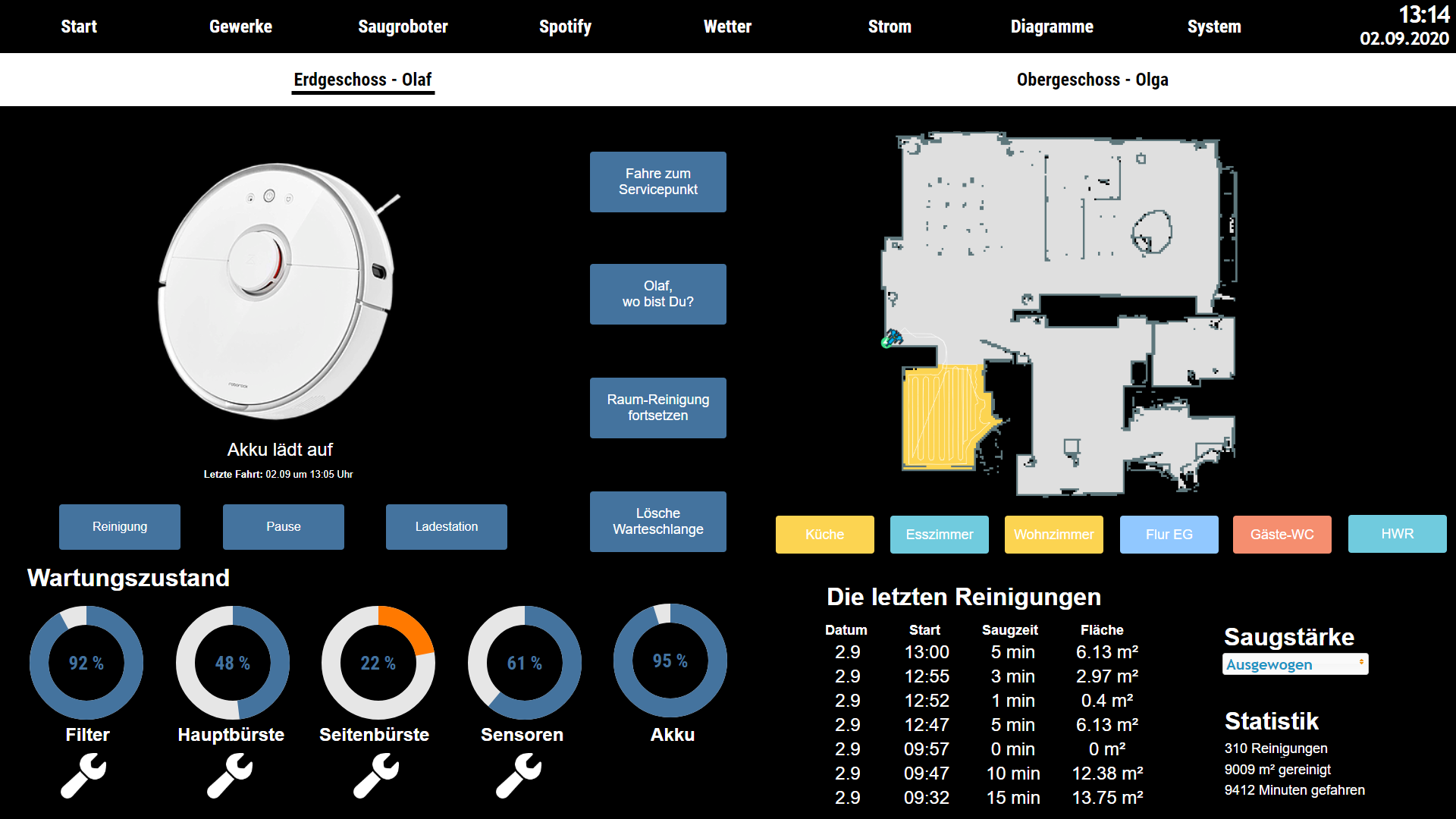Viewport: 1456px width, 819px height.
Task: Send robot to Ladestation
Action: point(447,527)
